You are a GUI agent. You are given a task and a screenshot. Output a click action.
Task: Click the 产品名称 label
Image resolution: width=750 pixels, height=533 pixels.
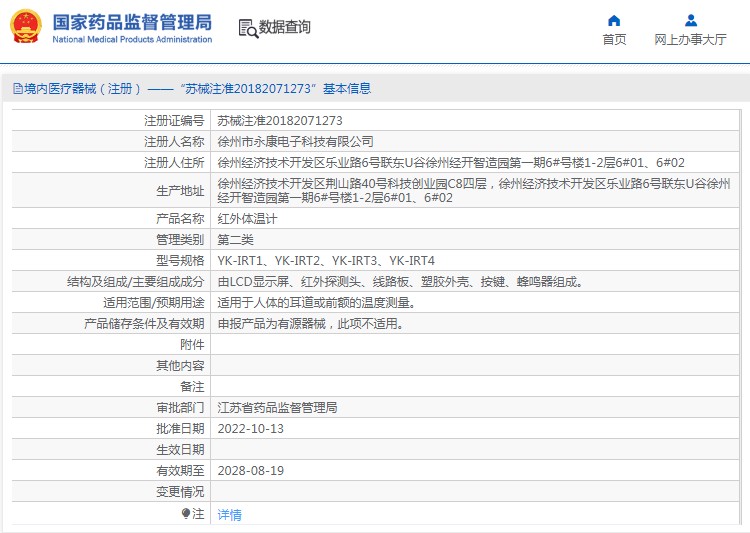click(x=180, y=219)
